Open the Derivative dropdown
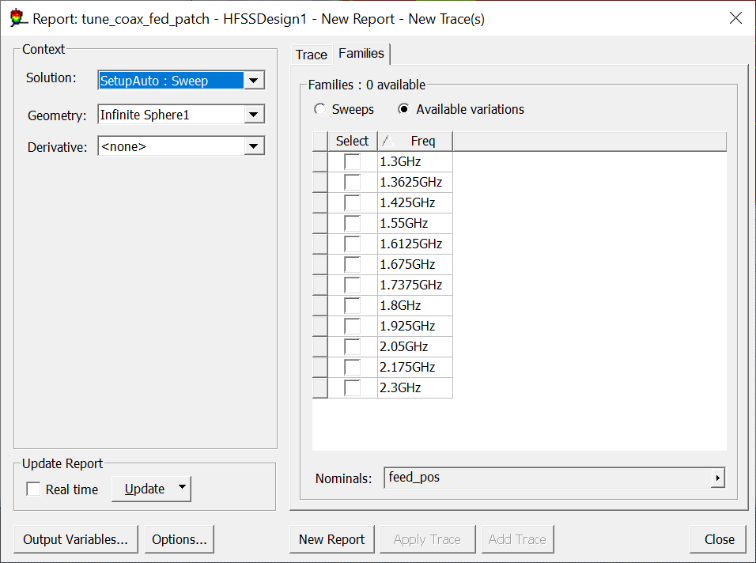Image resolution: width=756 pixels, height=563 pixels. pyautogui.click(x=254, y=147)
